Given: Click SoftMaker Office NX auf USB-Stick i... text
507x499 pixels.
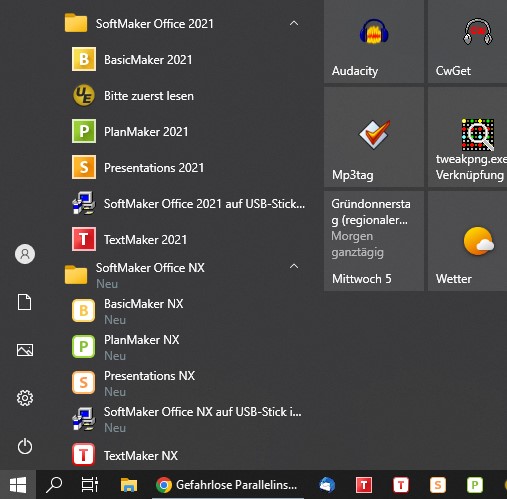Looking at the screenshot, I should pyautogui.click(x=203, y=412).
